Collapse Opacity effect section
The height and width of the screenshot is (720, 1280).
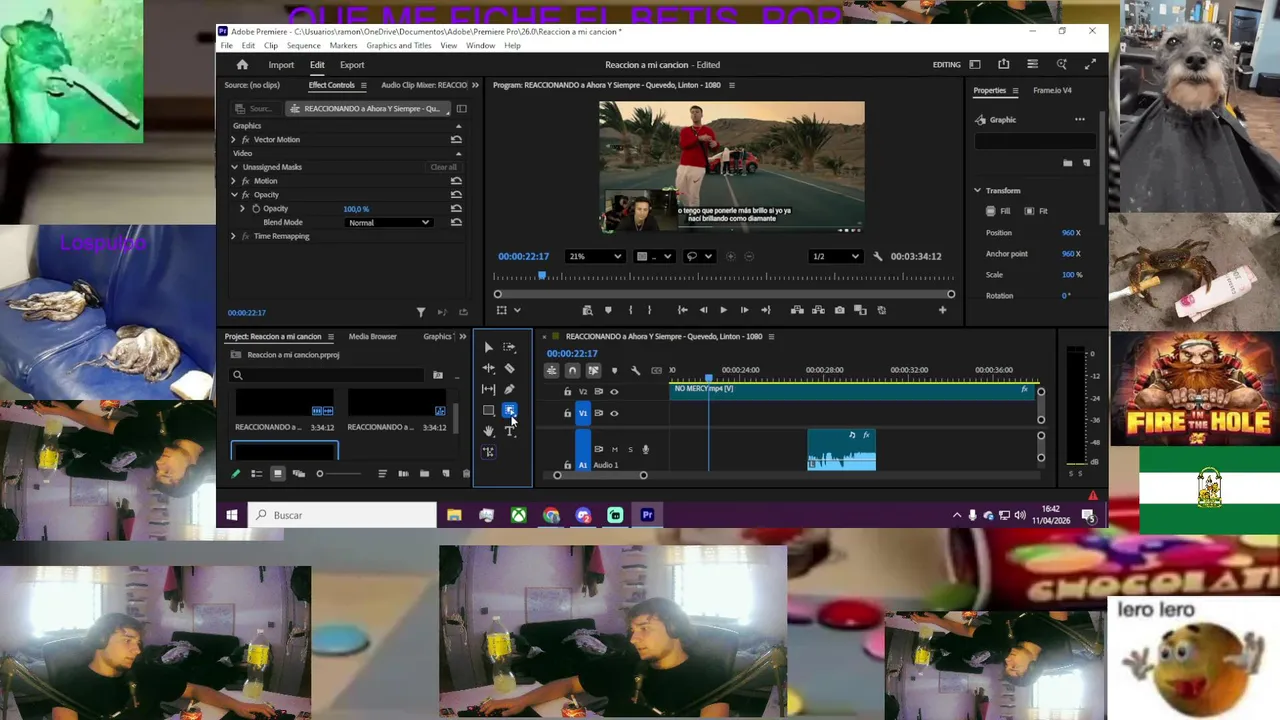tap(234, 195)
